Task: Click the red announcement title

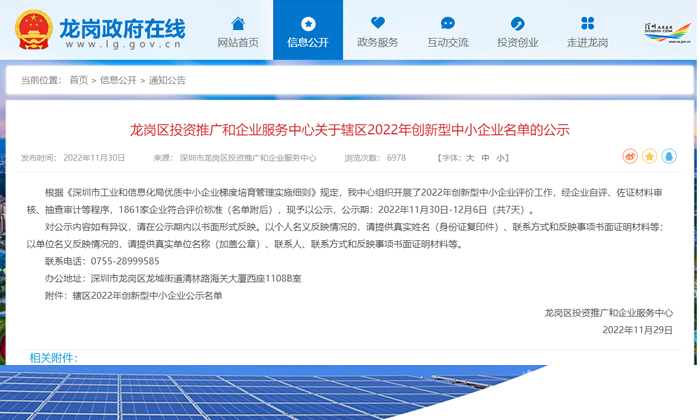Action: coord(349,129)
